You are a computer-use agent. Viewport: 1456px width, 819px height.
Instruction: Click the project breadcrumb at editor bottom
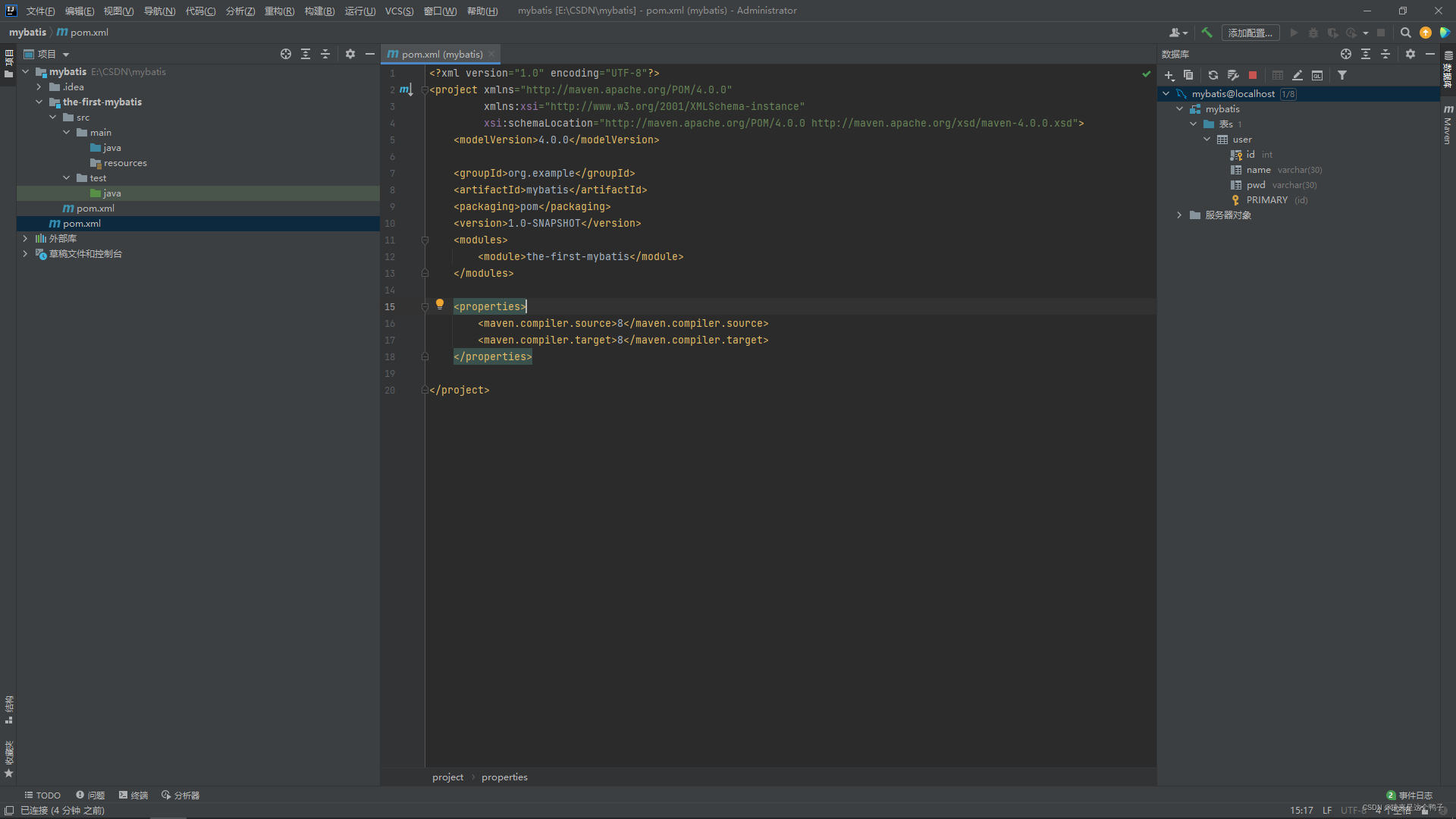tap(447, 777)
